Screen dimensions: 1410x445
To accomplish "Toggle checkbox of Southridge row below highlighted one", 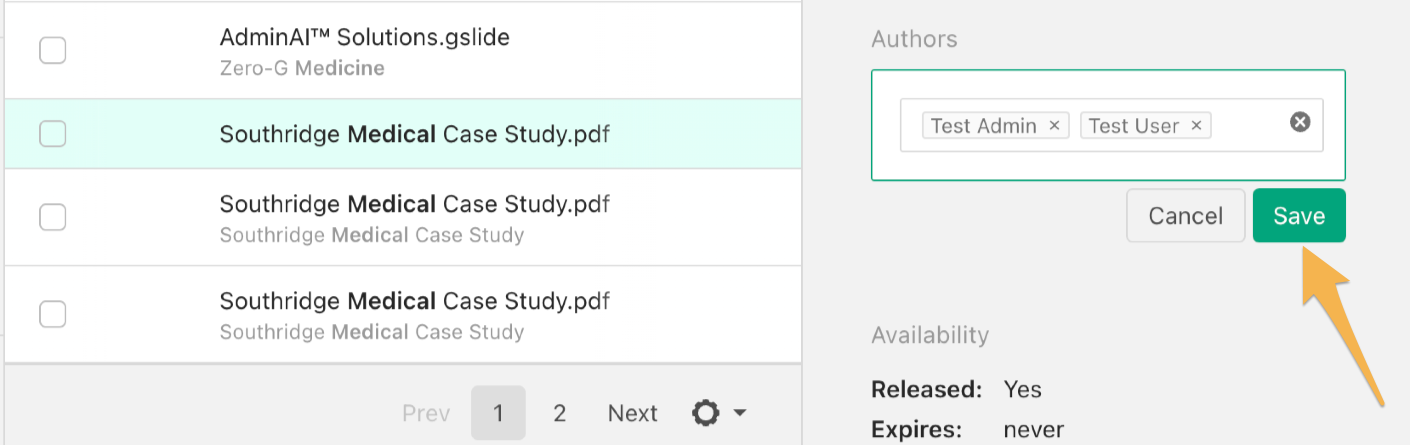I will tap(53, 217).
